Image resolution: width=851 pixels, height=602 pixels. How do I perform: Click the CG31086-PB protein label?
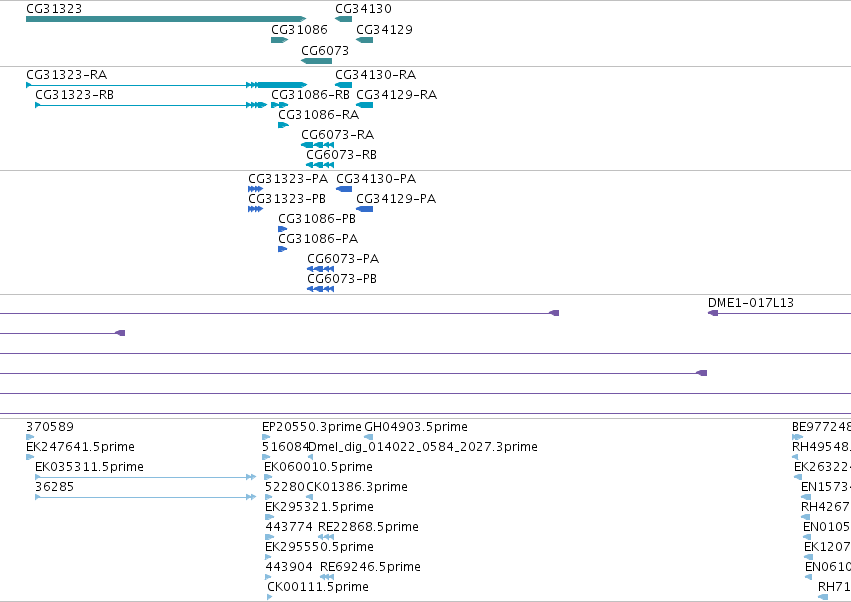point(317,219)
